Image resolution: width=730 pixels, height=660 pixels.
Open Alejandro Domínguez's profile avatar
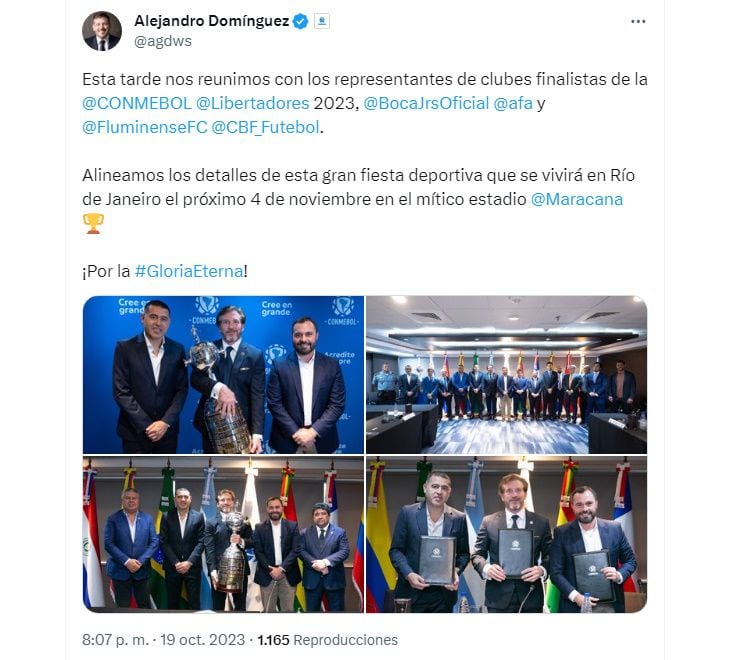click(102, 31)
